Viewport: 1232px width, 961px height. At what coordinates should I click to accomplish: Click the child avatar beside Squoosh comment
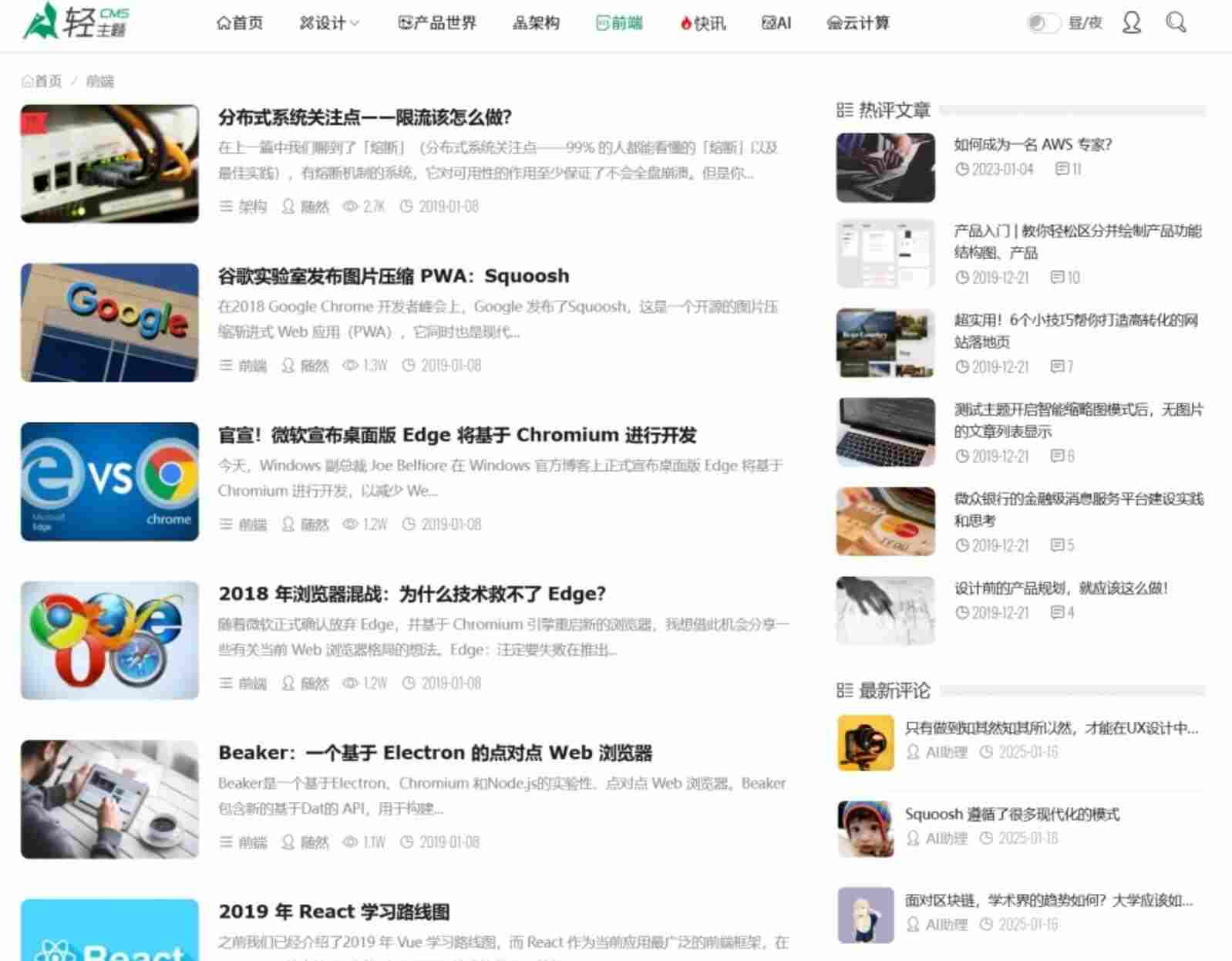tap(866, 829)
